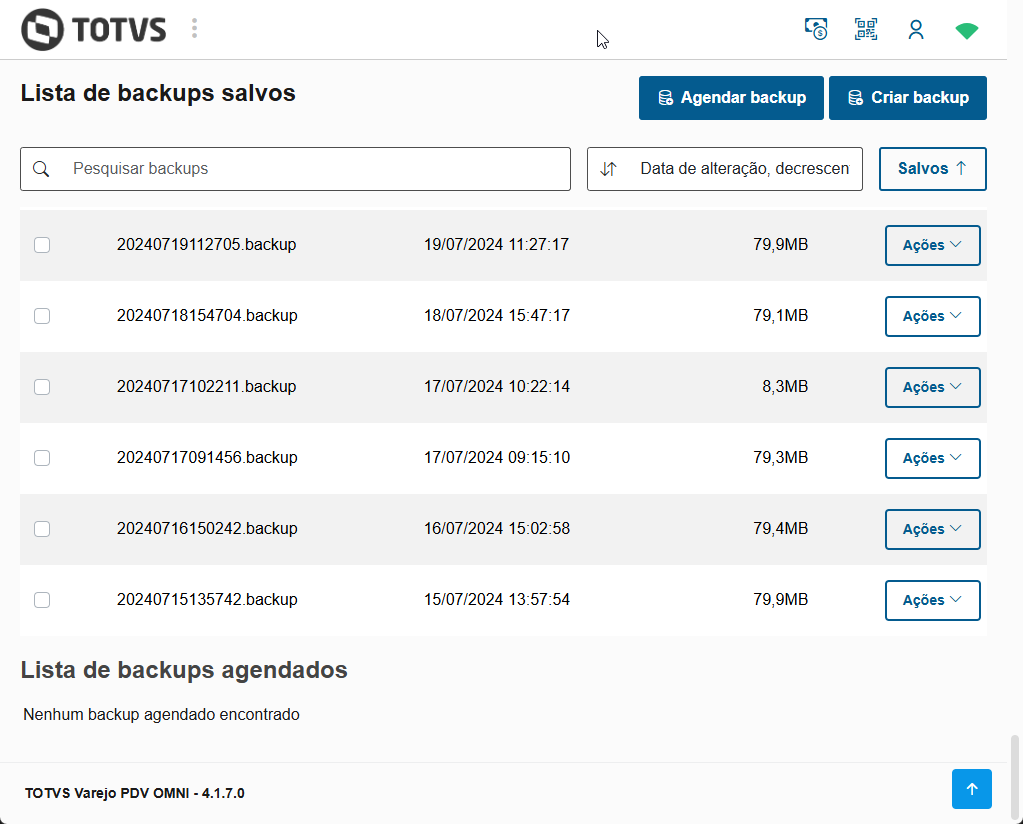Click the scroll-to-top arrow button

pyautogui.click(x=971, y=789)
